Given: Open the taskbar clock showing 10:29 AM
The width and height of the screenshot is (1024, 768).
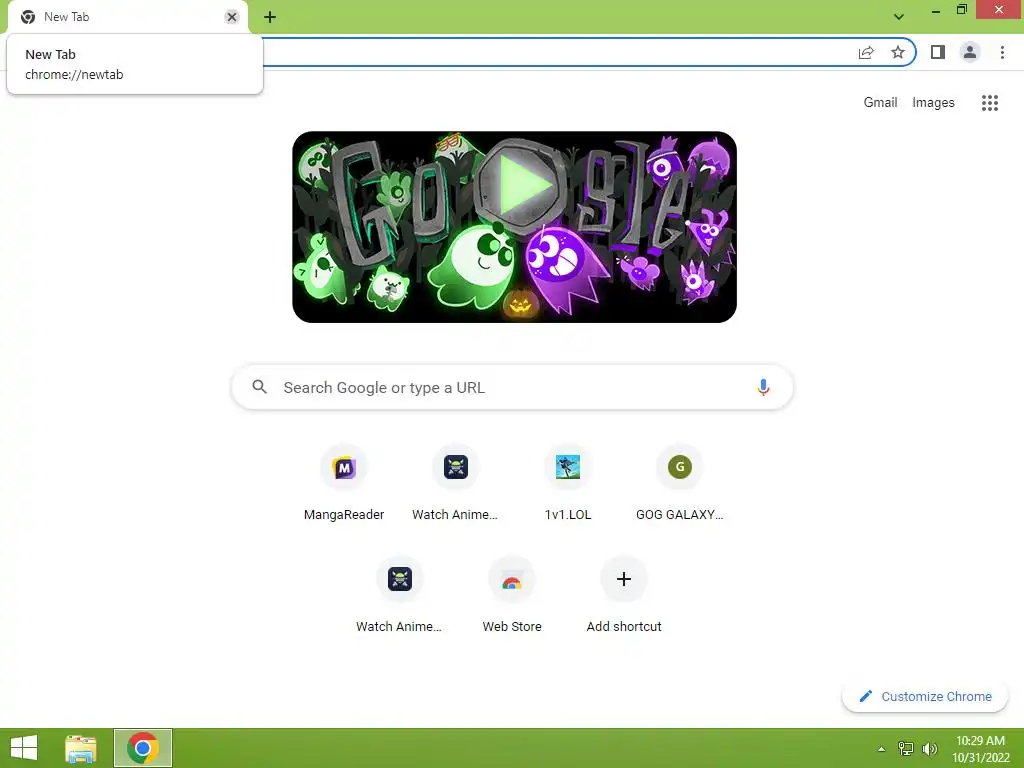Looking at the screenshot, I should (980, 749).
